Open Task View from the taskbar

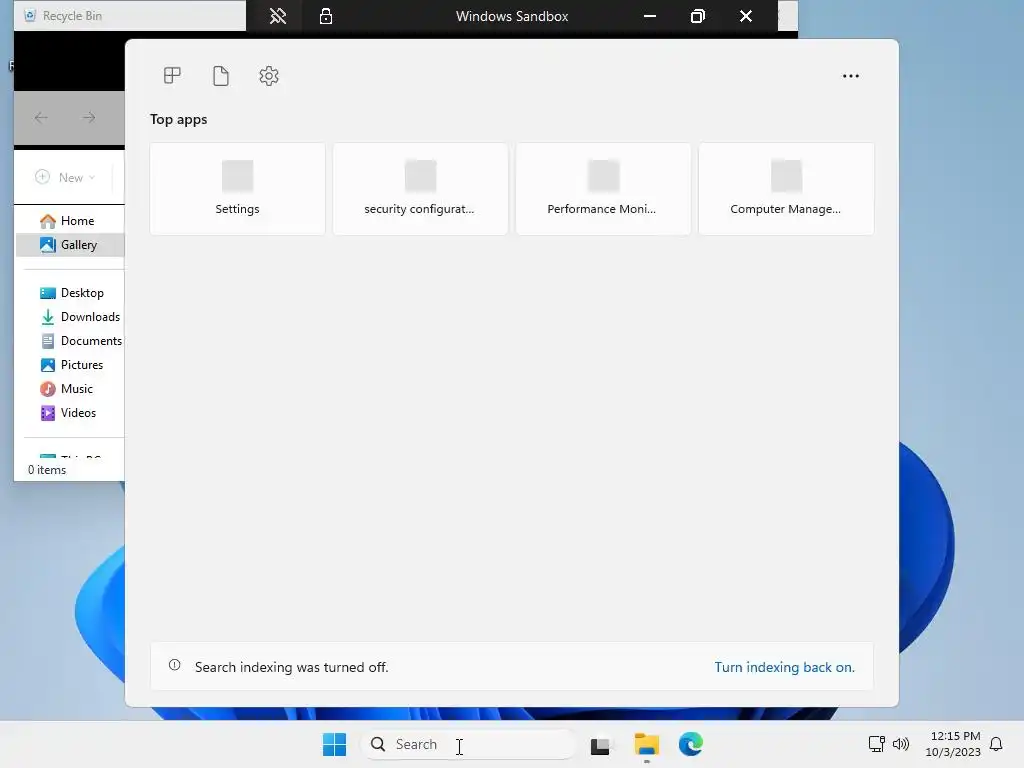point(601,744)
